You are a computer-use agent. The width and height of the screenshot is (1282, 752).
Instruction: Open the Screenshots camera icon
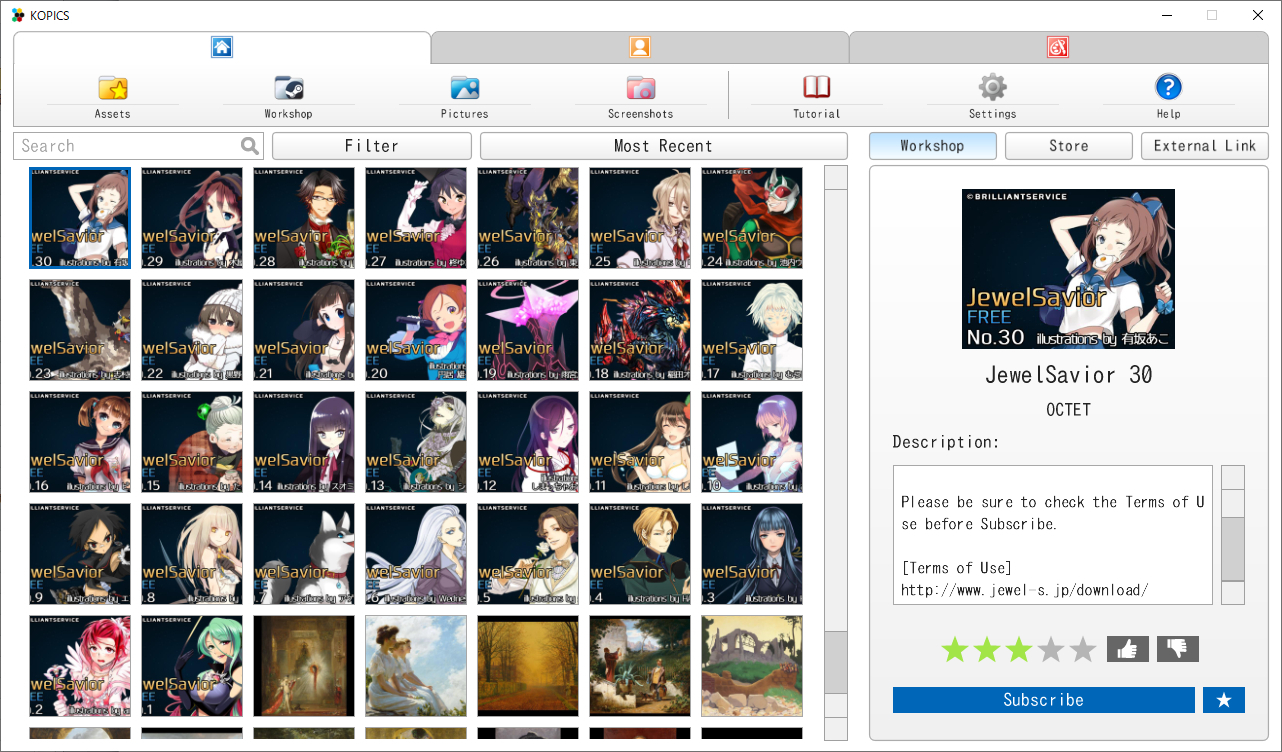pos(641,88)
